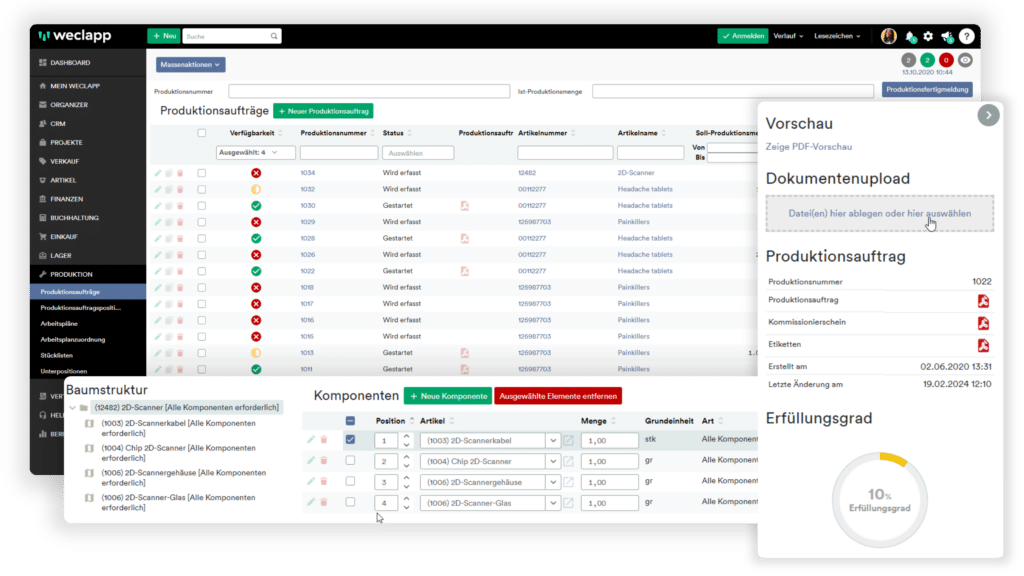The height and width of the screenshot is (576, 1024).
Task: Go to the Lager menu
Action: (x=61, y=256)
